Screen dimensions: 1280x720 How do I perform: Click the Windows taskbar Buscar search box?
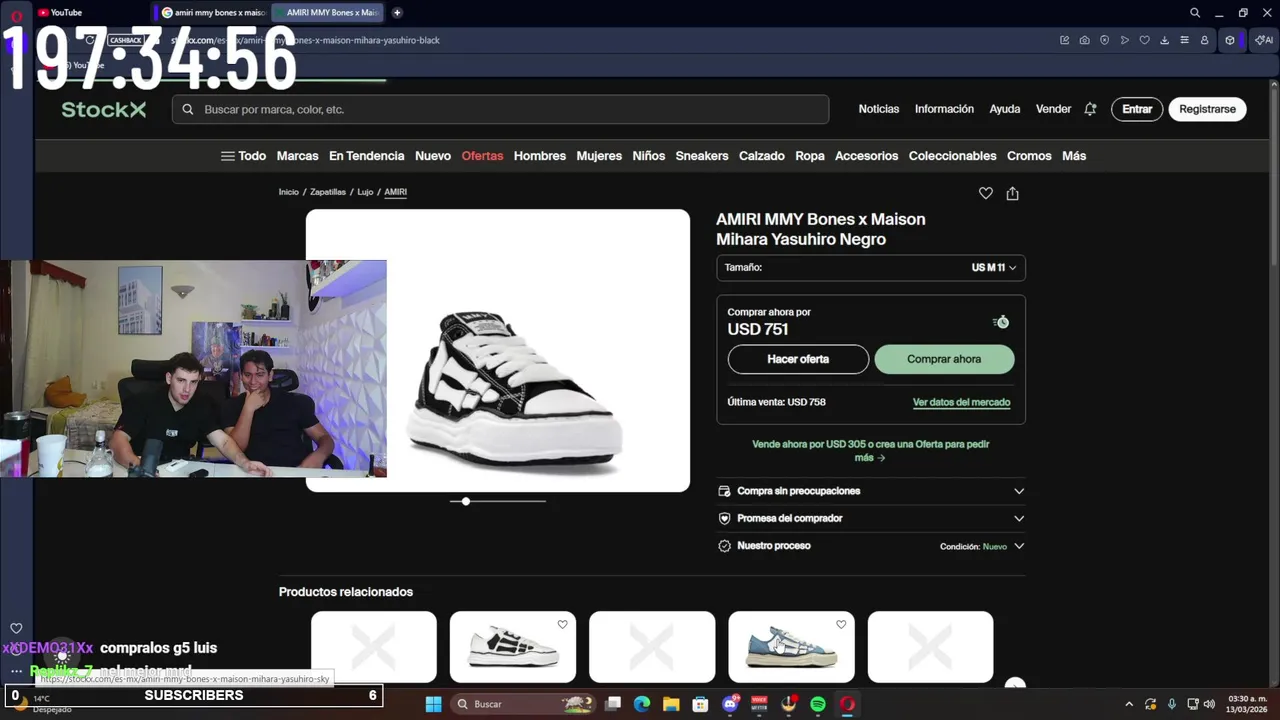[x=521, y=704]
